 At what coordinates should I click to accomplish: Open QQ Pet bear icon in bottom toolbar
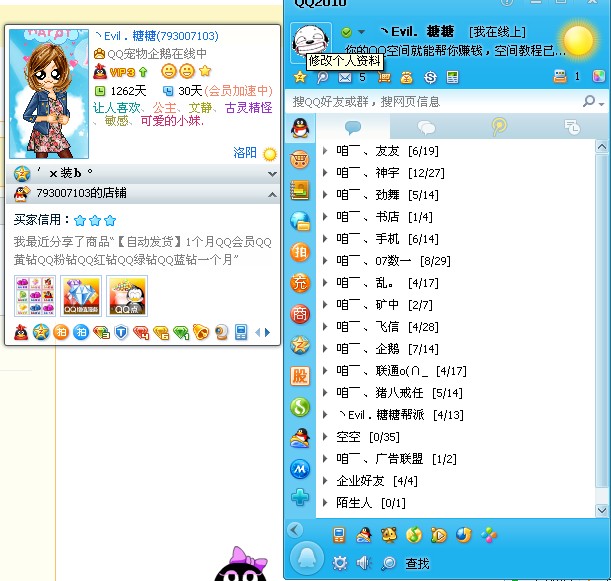[x=389, y=535]
